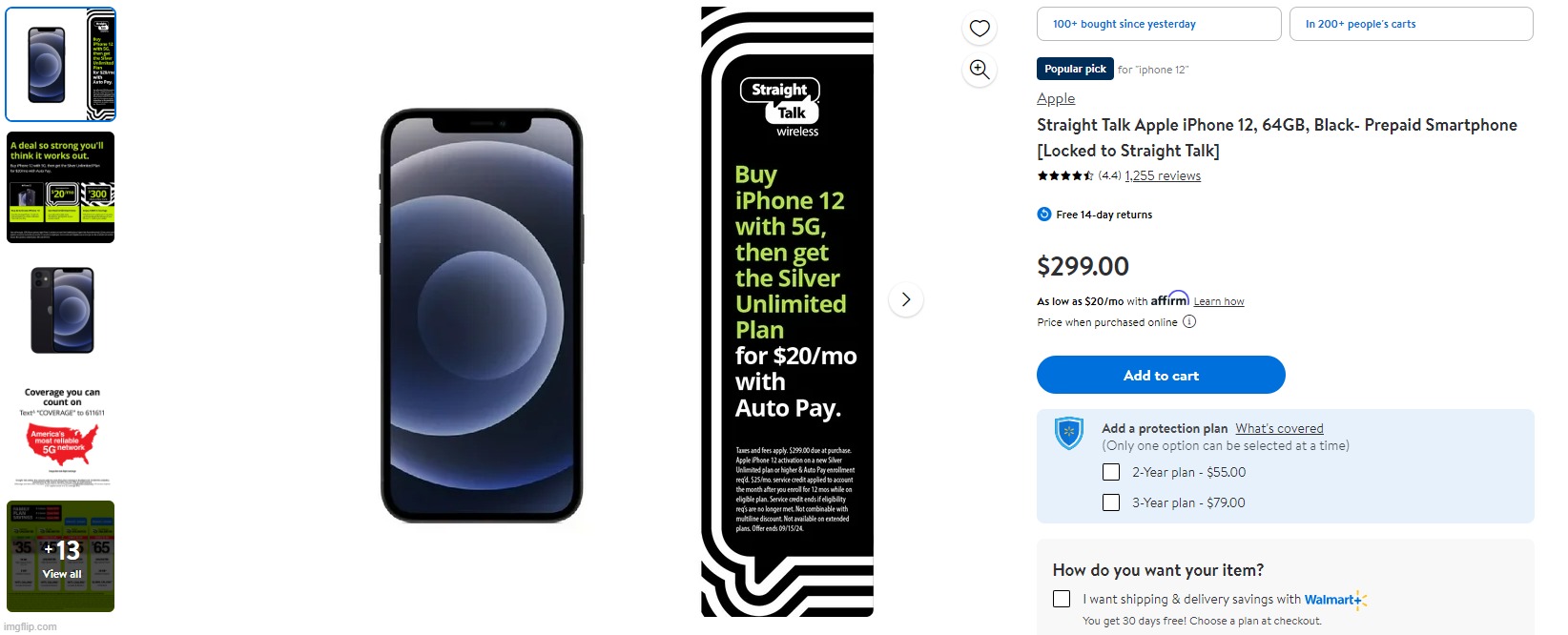Check the 2-Year plan $55.00 option
The height and width of the screenshot is (635, 1568).
pyautogui.click(x=1111, y=472)
